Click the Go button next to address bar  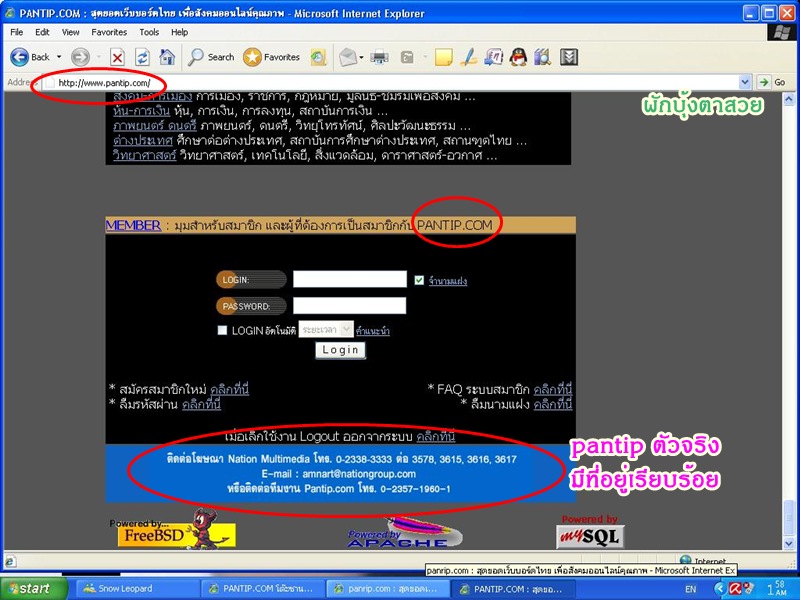point(771,82)
